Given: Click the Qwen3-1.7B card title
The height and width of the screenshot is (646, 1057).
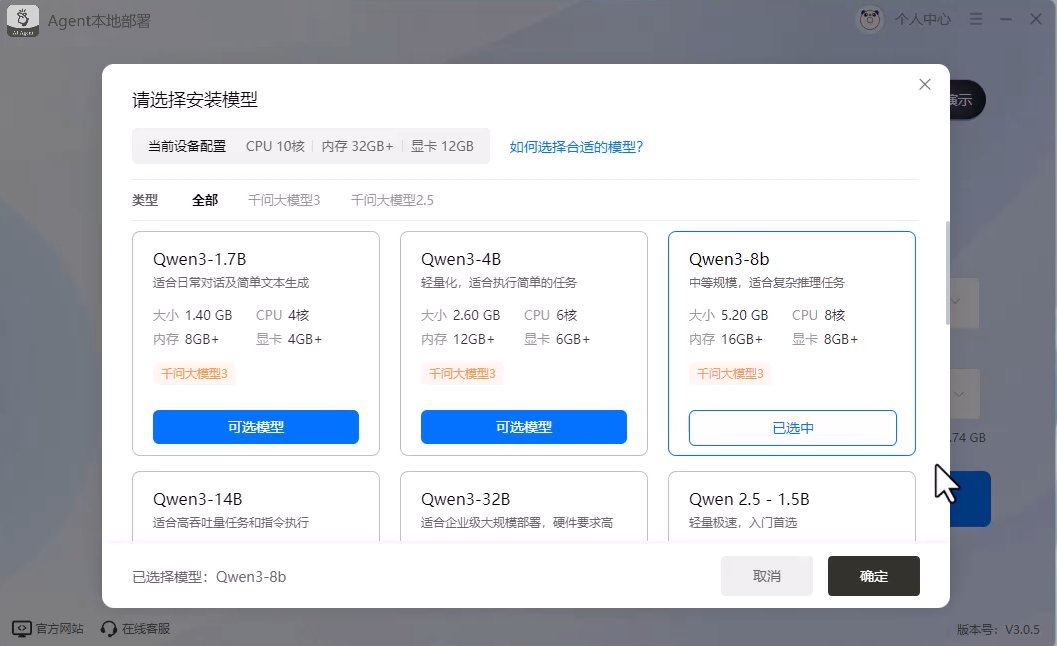Looking at the screenshot, I should (x=200, y=259).
